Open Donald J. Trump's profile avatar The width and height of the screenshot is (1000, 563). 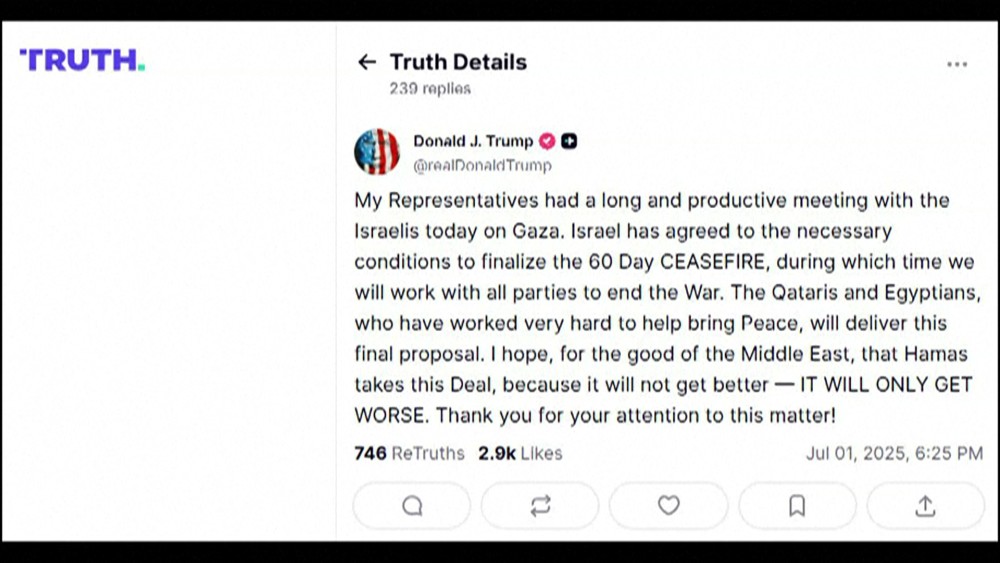[377, 152]
